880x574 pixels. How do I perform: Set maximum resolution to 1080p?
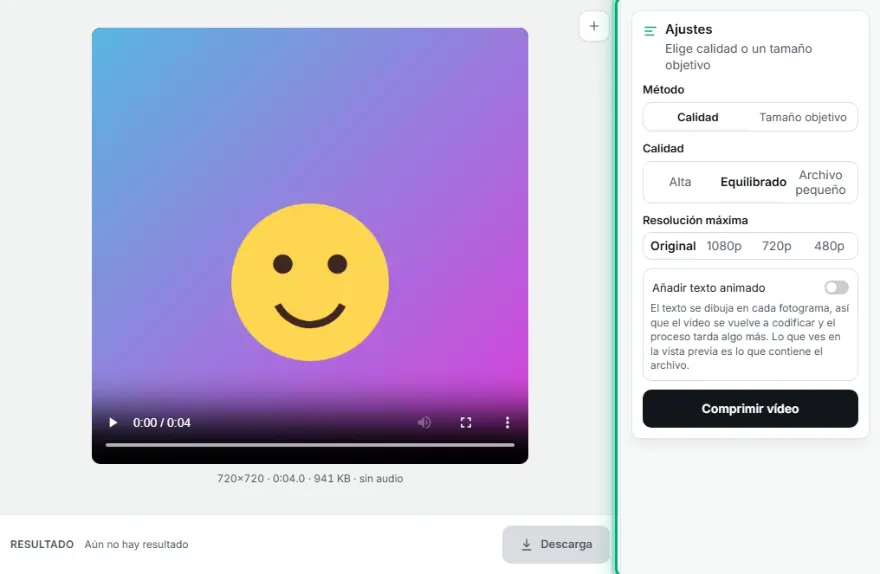[x=724, y=246]
